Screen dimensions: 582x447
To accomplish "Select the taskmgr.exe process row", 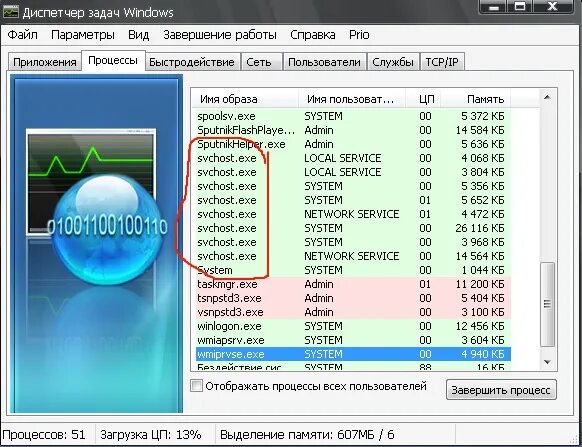I will pyautogui.click(x=352, y=284).
